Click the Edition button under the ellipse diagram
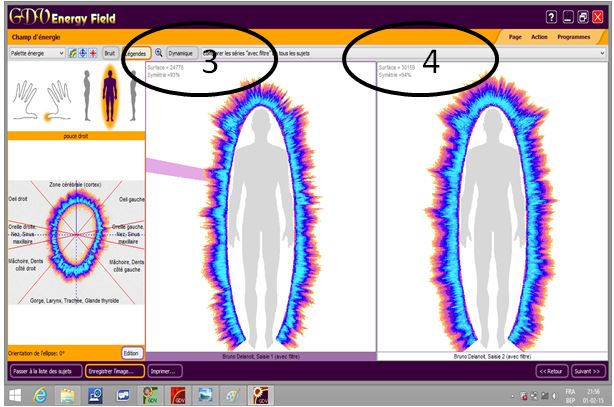This screenshot has height=407, width=614. tap(131, 352)
